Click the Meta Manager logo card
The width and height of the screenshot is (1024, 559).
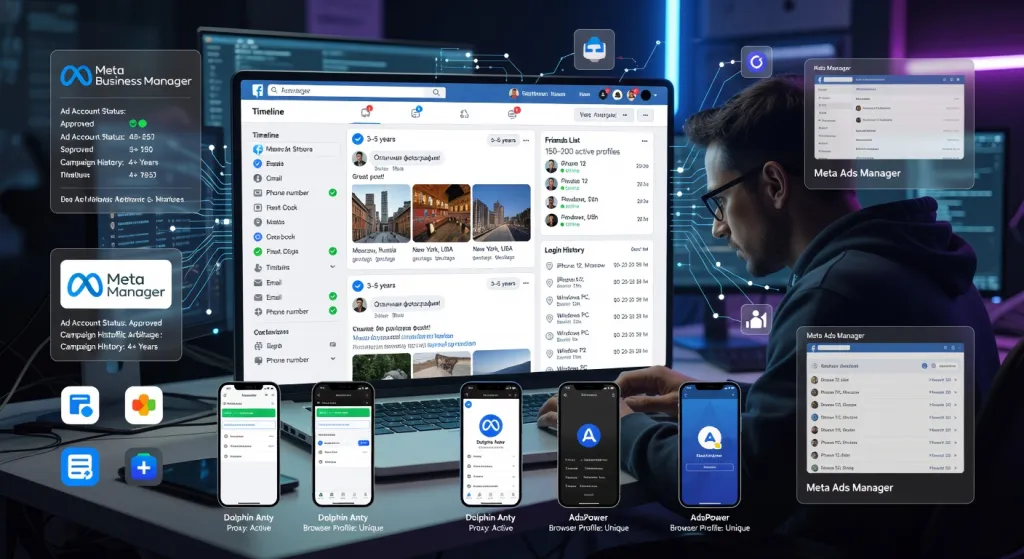(x=116, y=284)
